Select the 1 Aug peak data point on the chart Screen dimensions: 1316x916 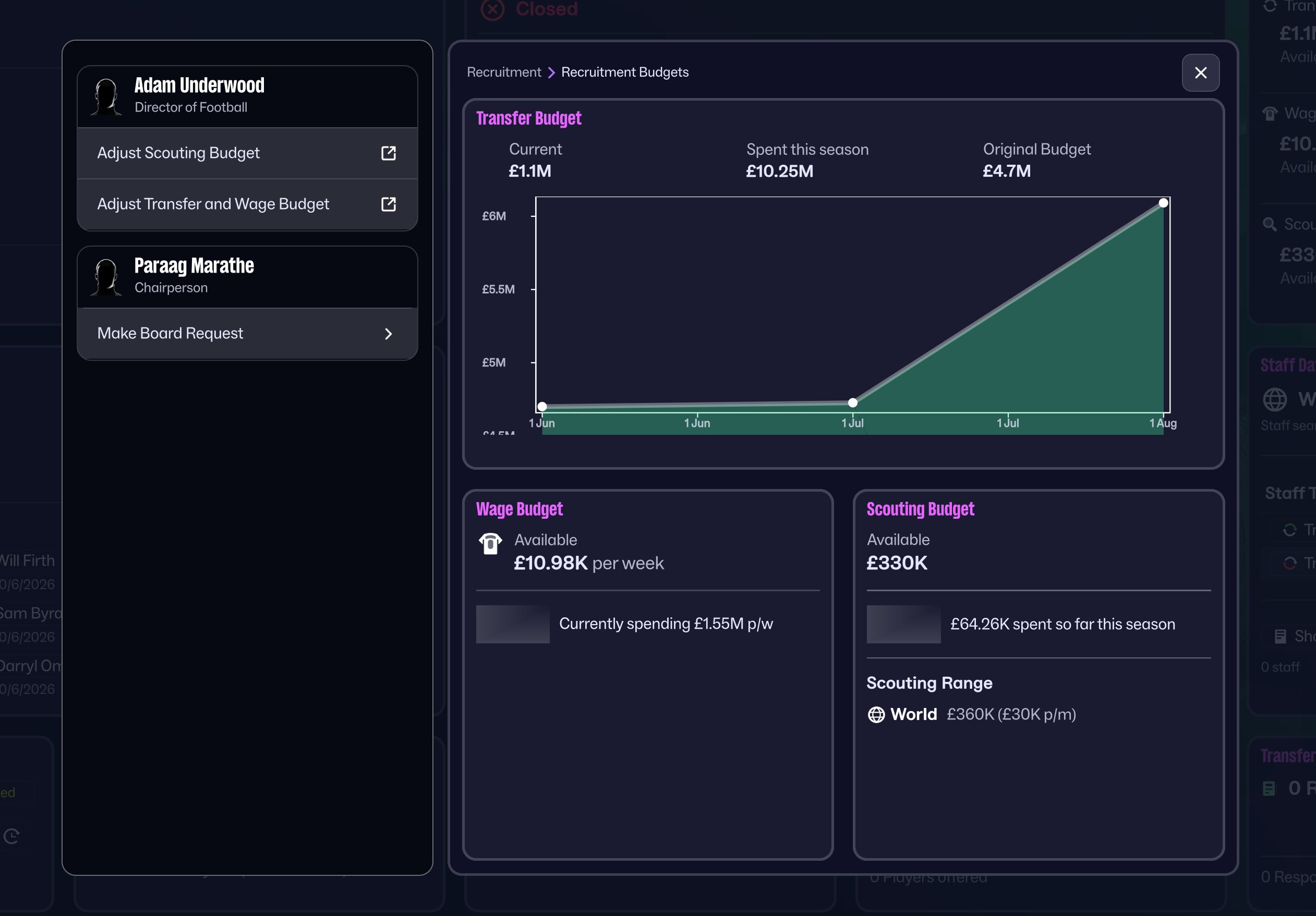tap(1163, 203)
